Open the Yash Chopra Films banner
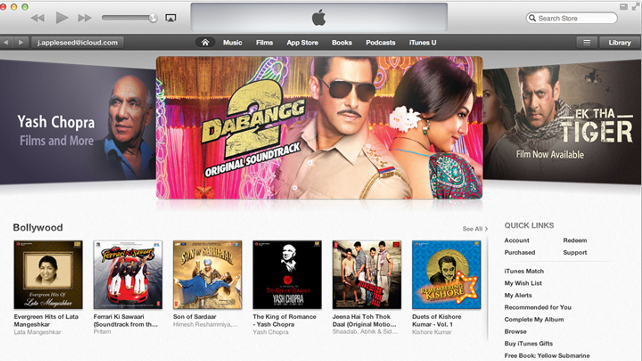Viewport: 642px width, 361px height. tap(78, 122)
